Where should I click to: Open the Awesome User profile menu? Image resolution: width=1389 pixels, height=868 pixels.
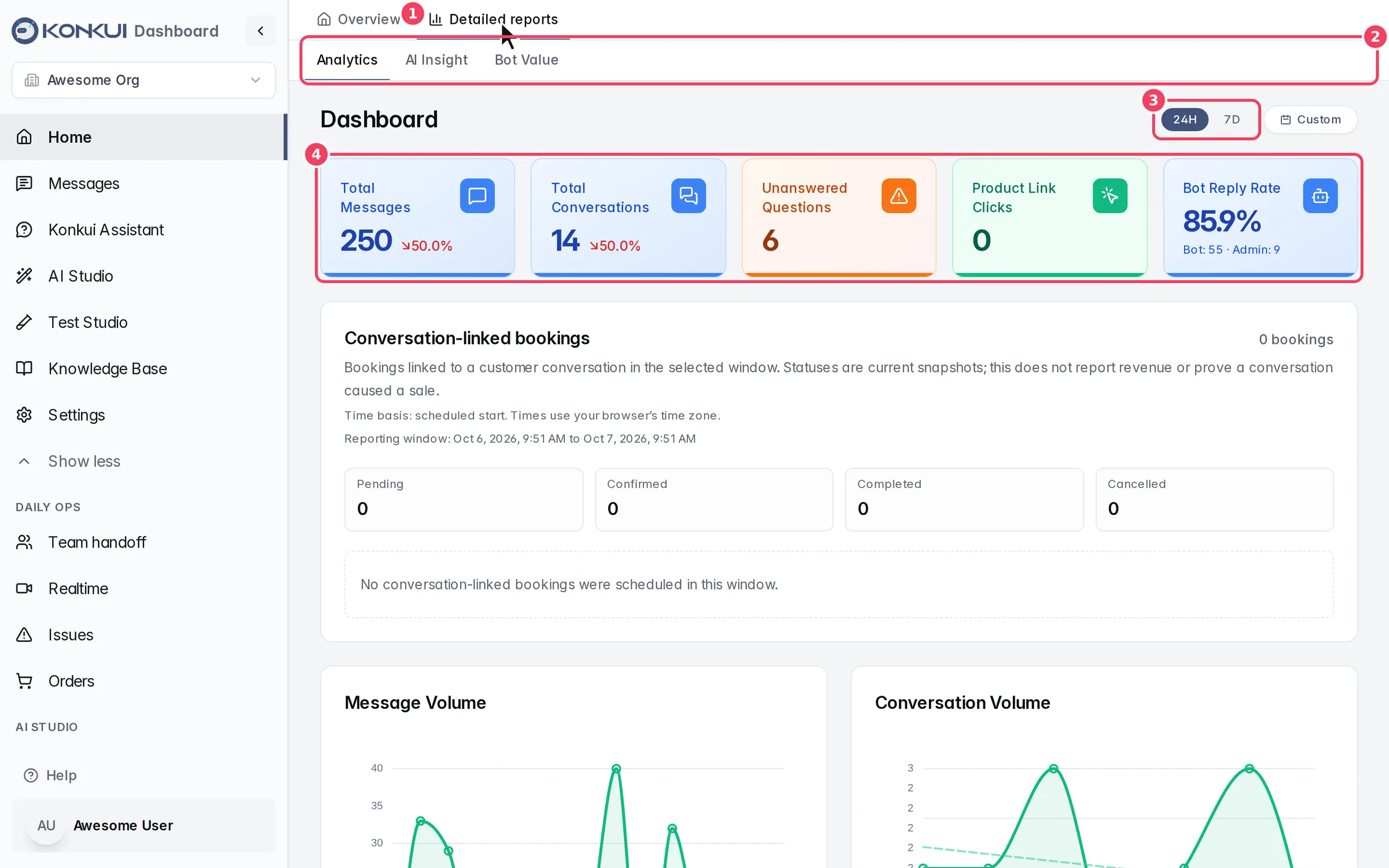(144, 826)
